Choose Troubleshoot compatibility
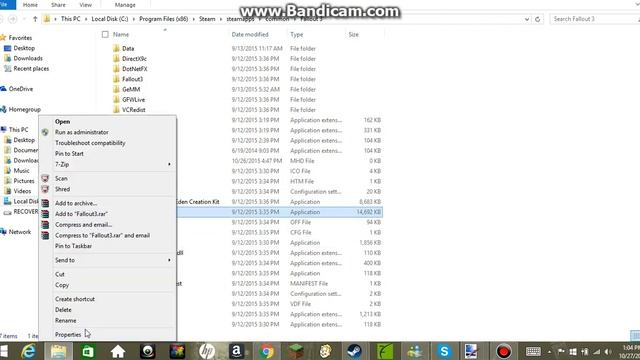The height and width of the screenshot is (360, 640). pos(90,143)
